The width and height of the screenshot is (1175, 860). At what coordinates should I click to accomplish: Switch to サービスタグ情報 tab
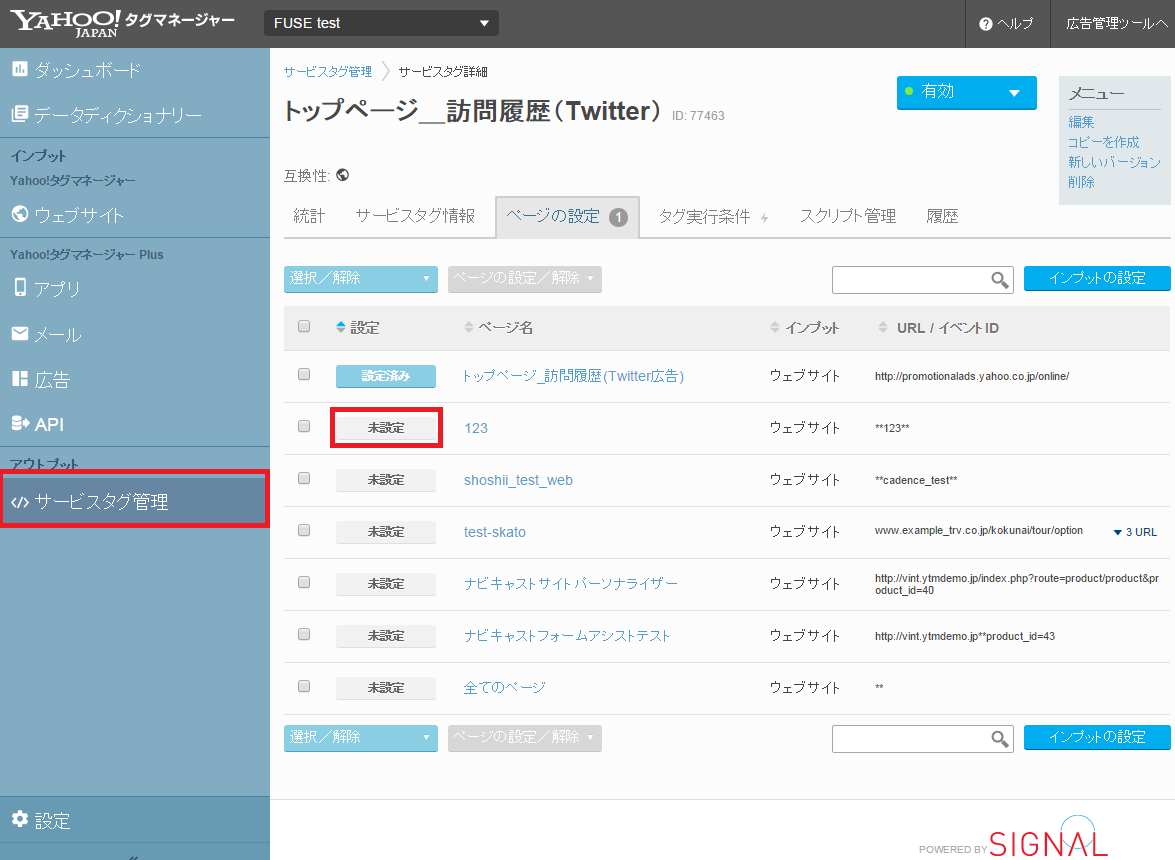pos(415,216)
